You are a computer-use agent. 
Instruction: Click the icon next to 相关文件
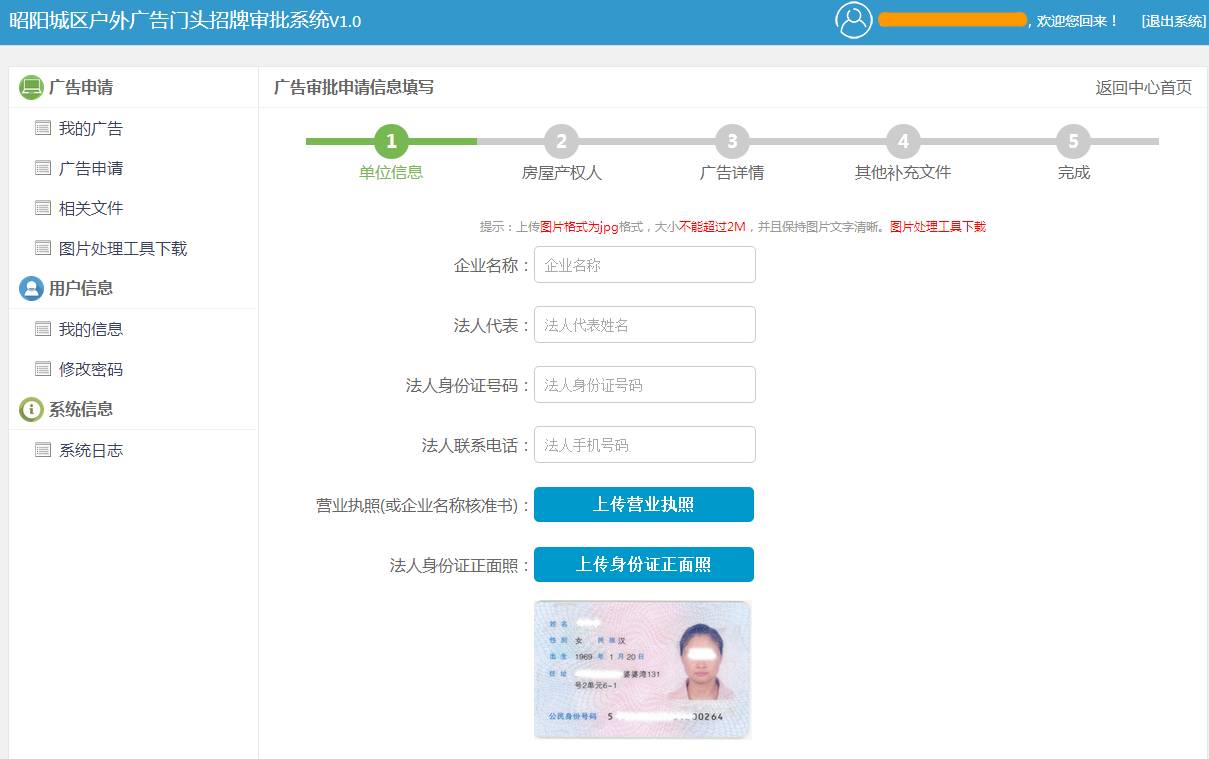point(42,208)
